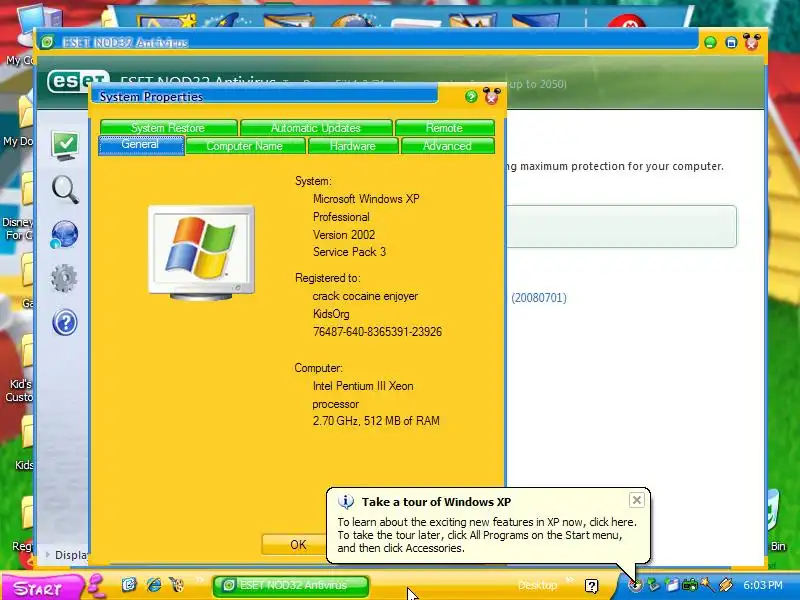Dismiss the Windows XP tour balloon
This screenshot has height=600, width=800.
tap(636, 500)
